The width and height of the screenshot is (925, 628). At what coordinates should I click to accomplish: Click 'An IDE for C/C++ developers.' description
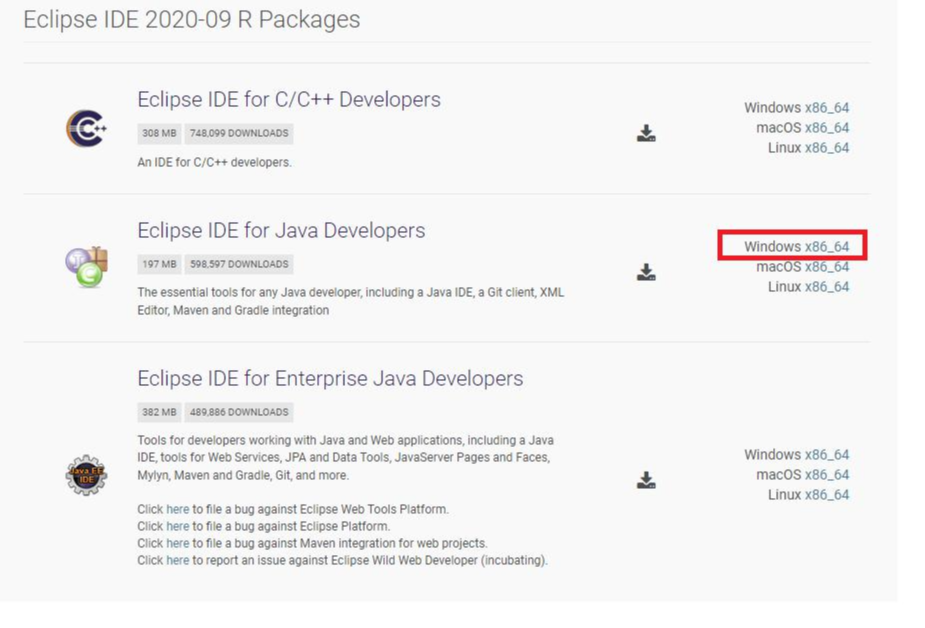coord(215,162)
